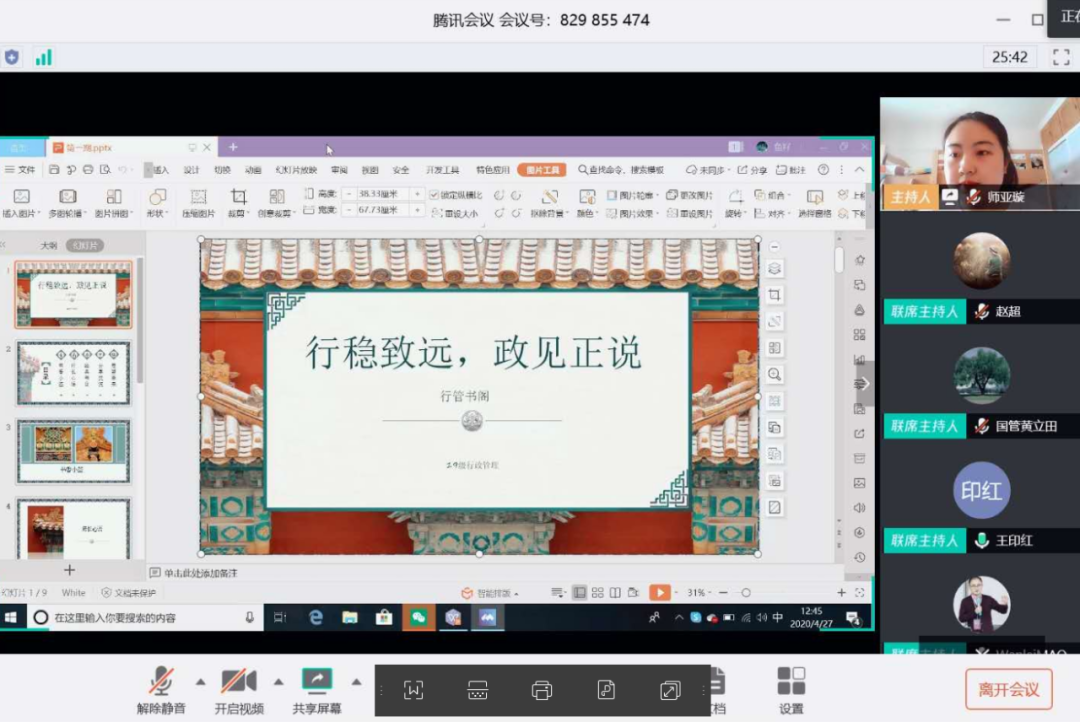Click the Reset Size (重设大小) button
The height and width of the screenshot is (722, 1080).
(455, 213)
